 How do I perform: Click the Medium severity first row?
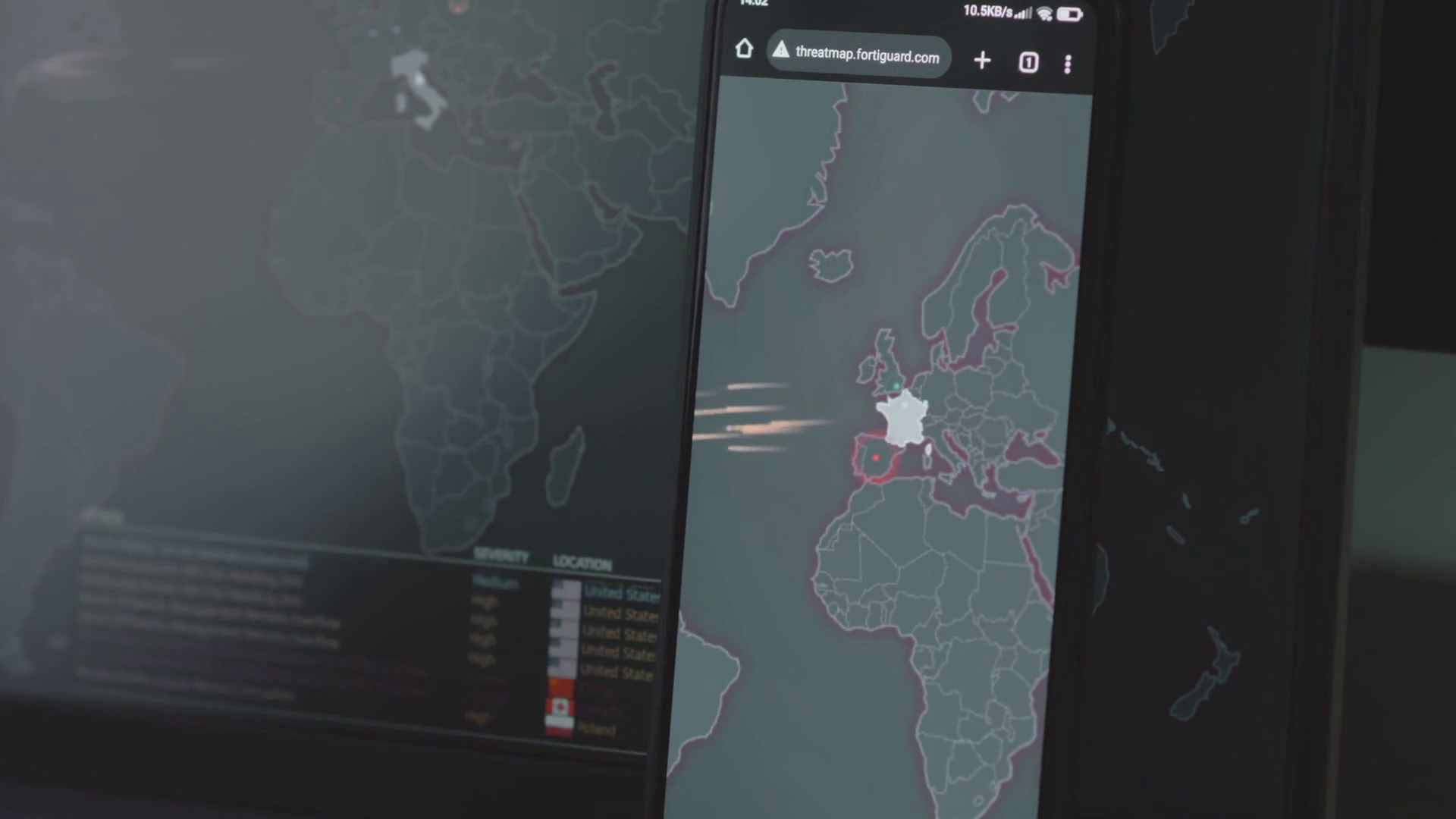click(x=495, y=582)
